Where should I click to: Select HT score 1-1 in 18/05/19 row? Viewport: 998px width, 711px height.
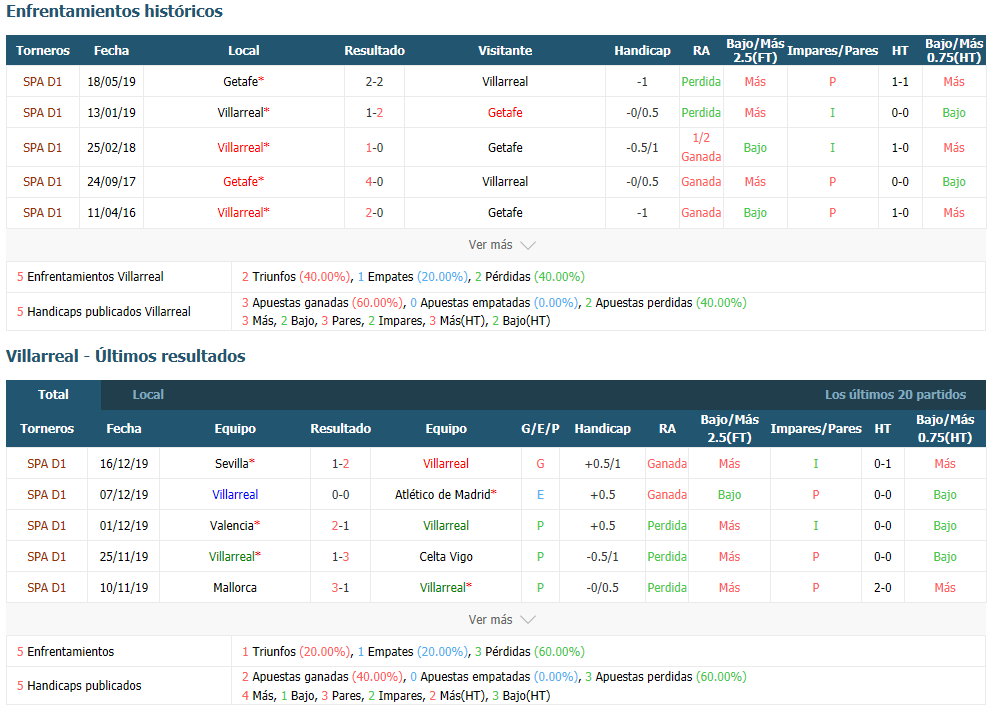coord(900,81)
